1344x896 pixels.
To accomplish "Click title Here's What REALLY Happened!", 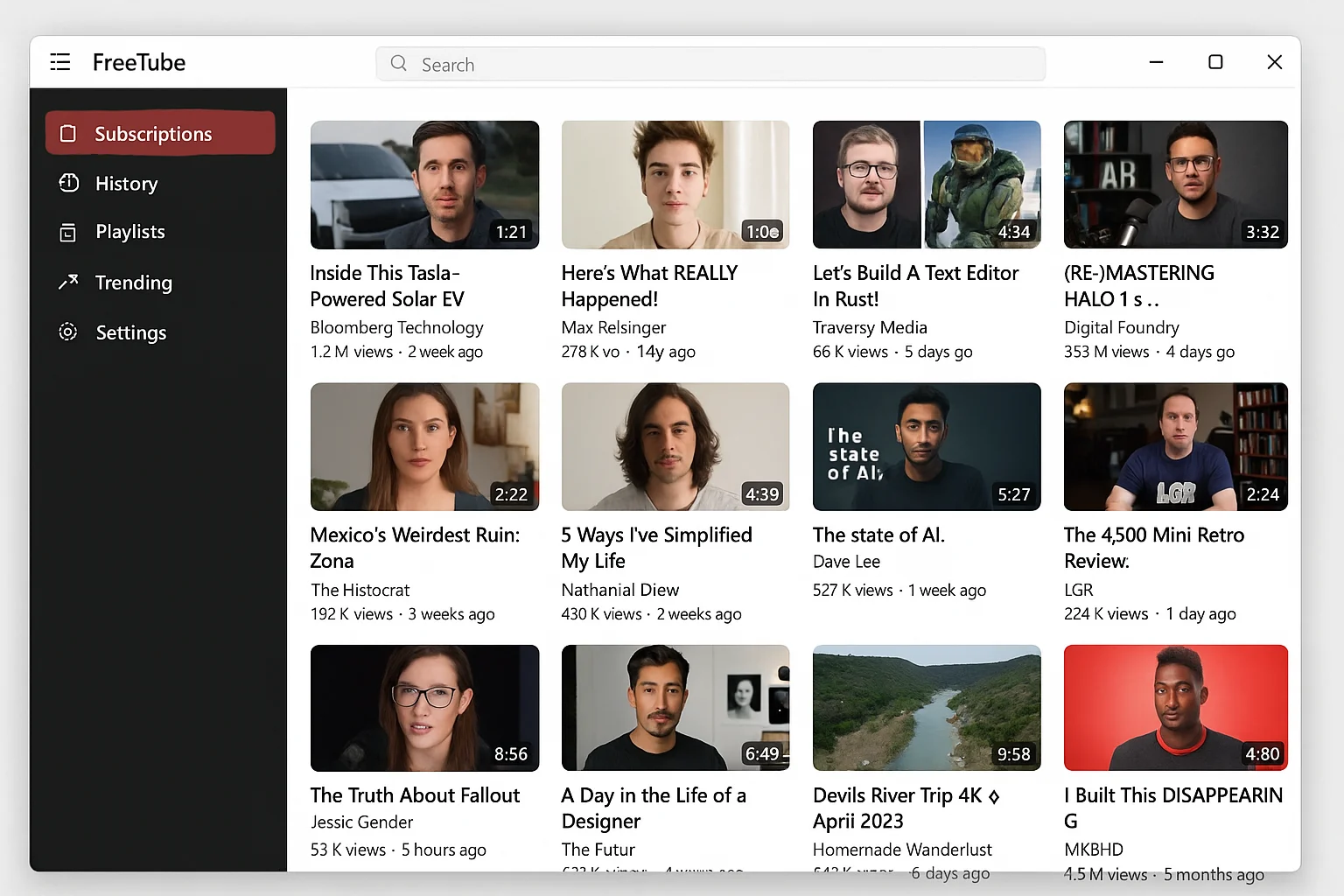I will [649, 286].
